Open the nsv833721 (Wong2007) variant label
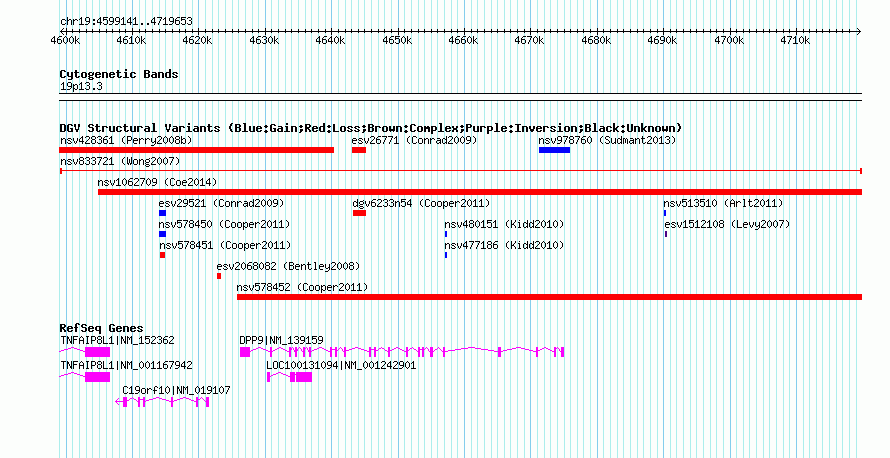The width and height of the screenshot is (890, 458). pos(120,161)
